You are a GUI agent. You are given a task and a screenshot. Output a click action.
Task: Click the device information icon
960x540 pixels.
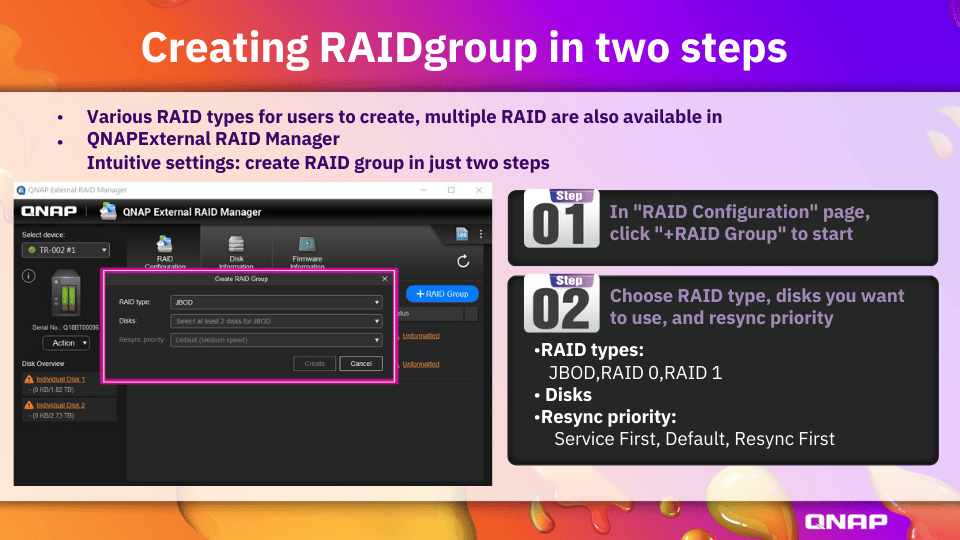coord(28,276)
